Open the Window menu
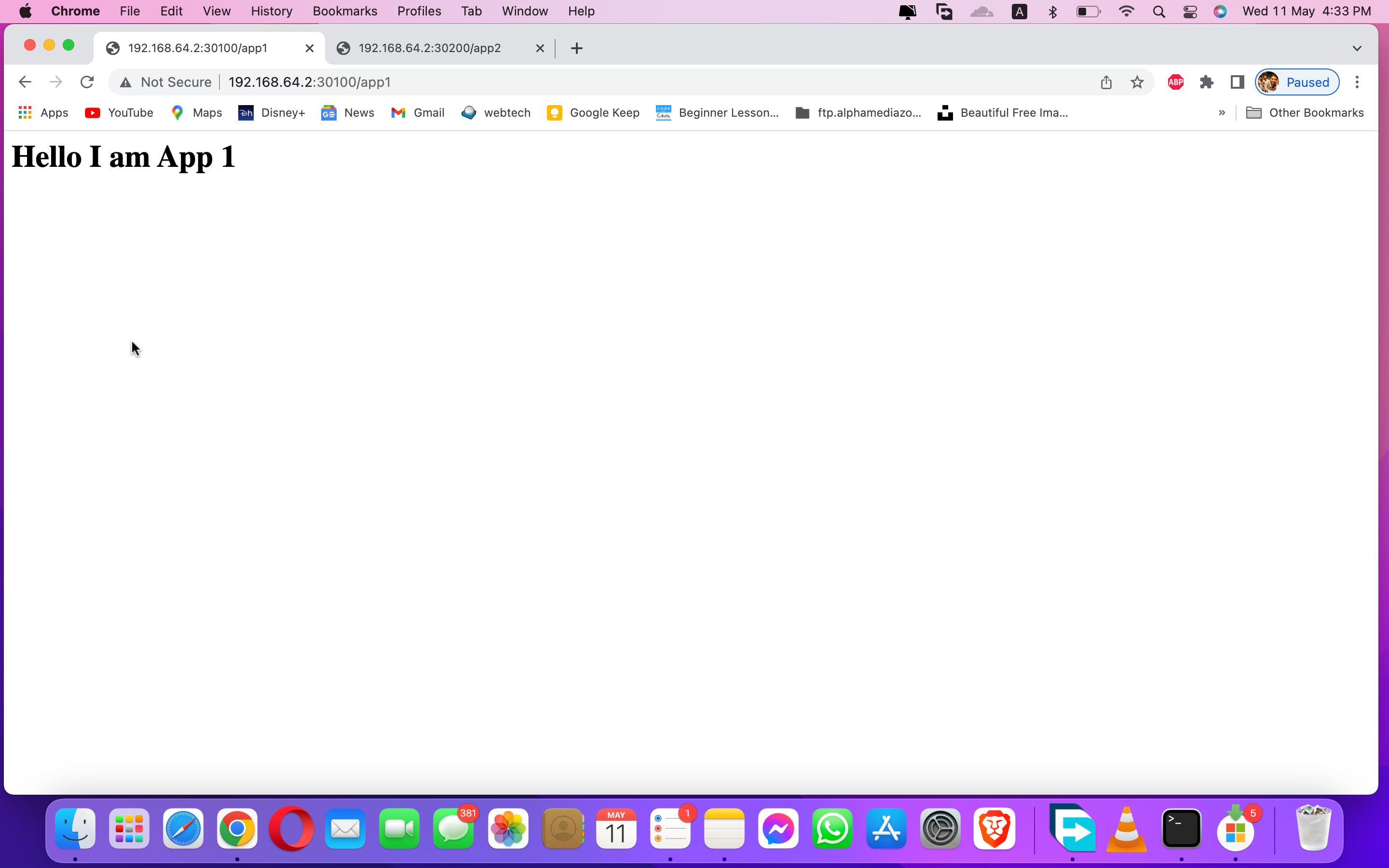This screenshot has height=868, width=1389. pos(525,12)
